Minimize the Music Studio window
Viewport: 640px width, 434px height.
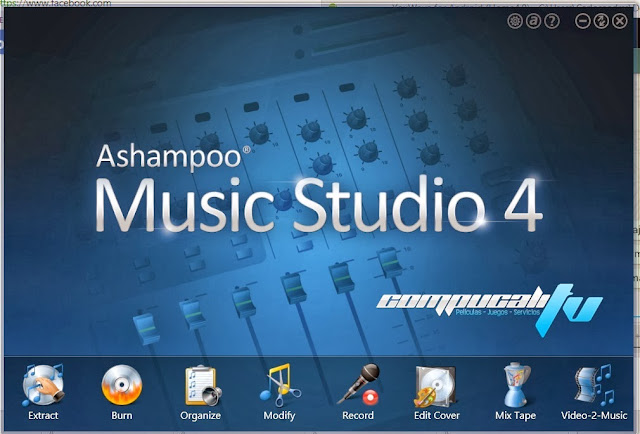(582, 21)
